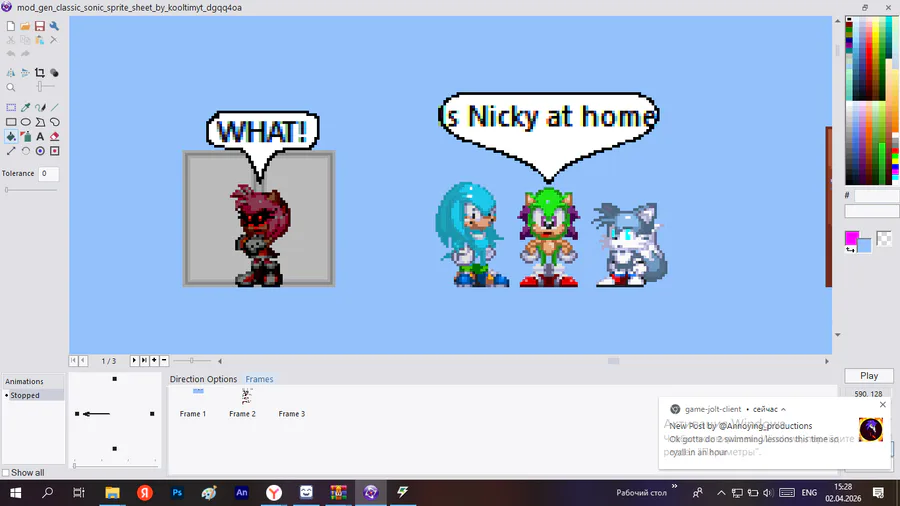Click the Save/export floppy disk icon
Screen dimensions: 900x506
point(40,26)
